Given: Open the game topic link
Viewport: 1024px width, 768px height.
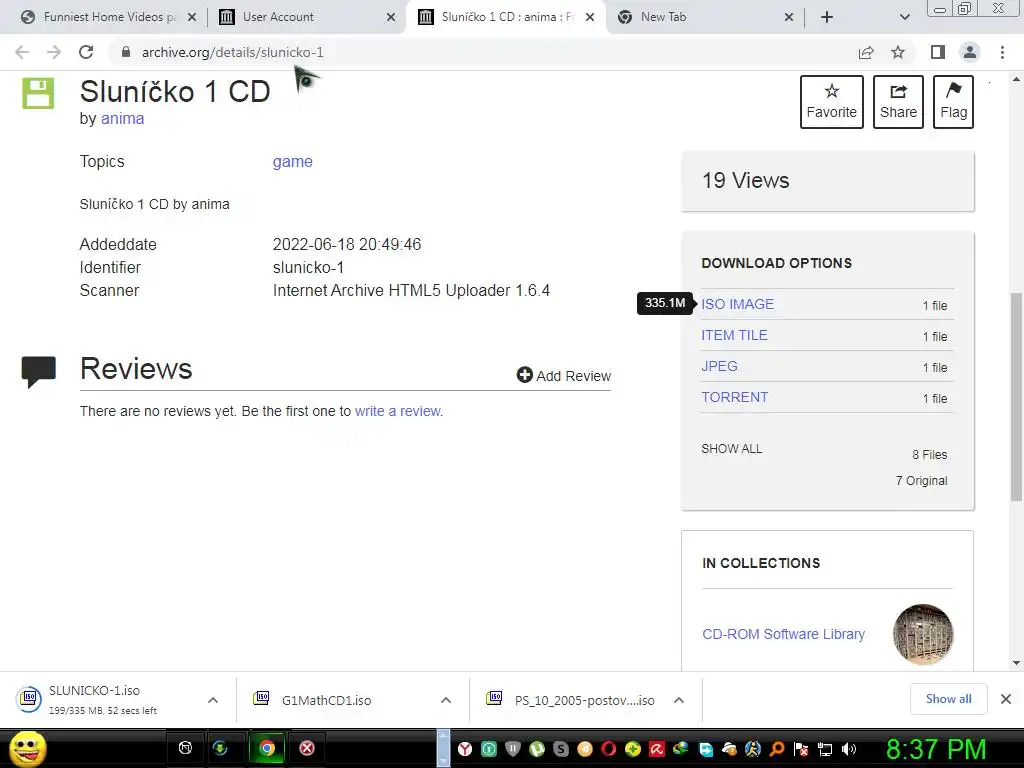Looking at the screenshot, I should [x=293, y=161].
